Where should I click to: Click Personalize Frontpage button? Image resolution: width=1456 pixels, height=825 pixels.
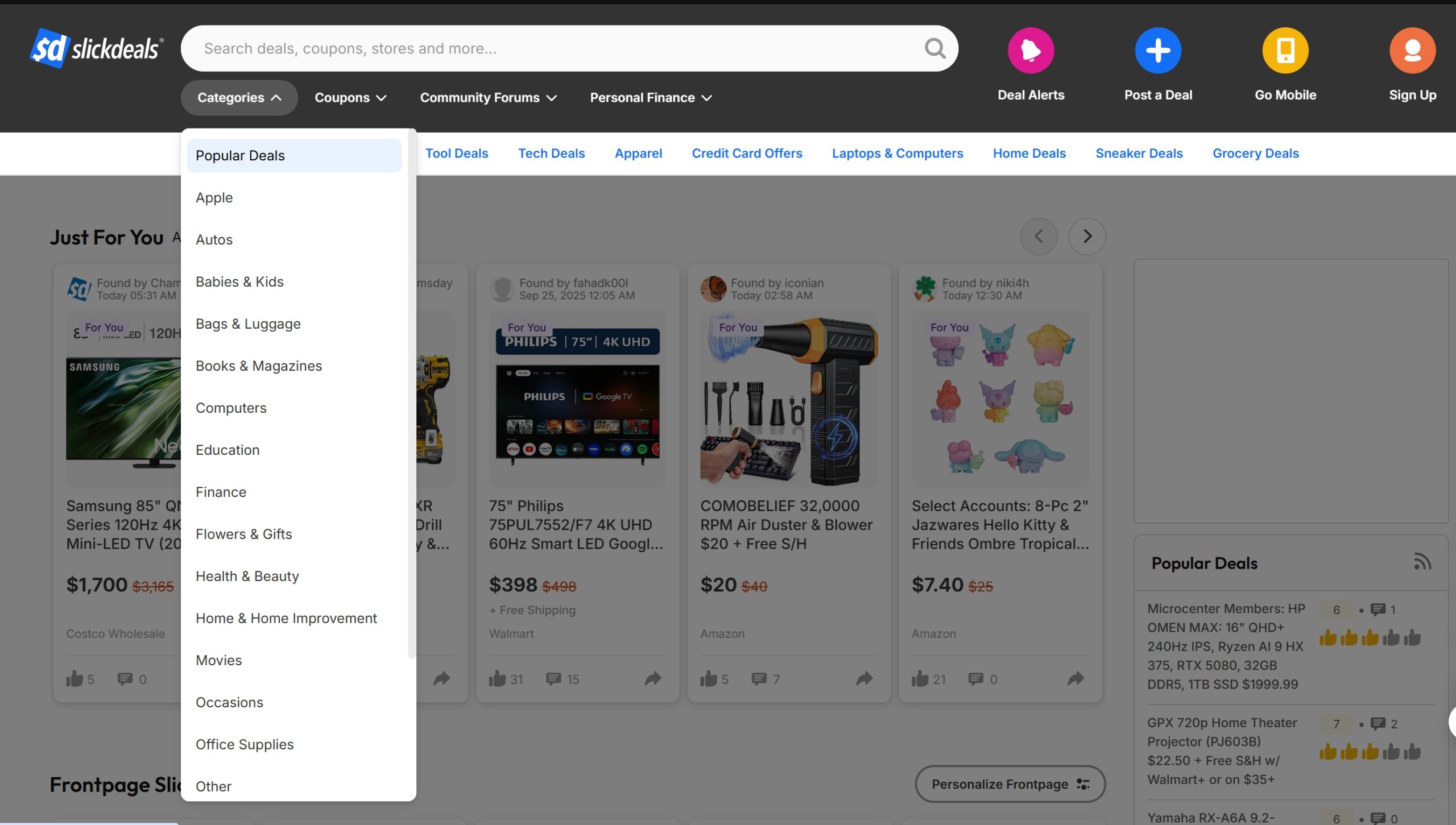tap(1010, 784)
